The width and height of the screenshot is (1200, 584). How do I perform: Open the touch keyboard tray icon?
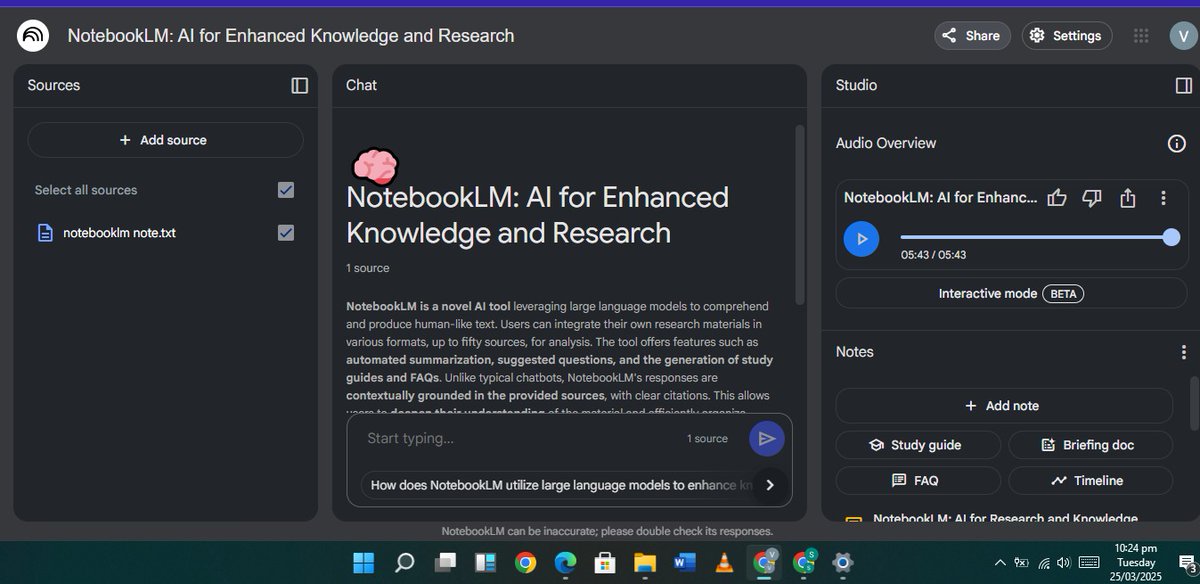[1089, 563]
